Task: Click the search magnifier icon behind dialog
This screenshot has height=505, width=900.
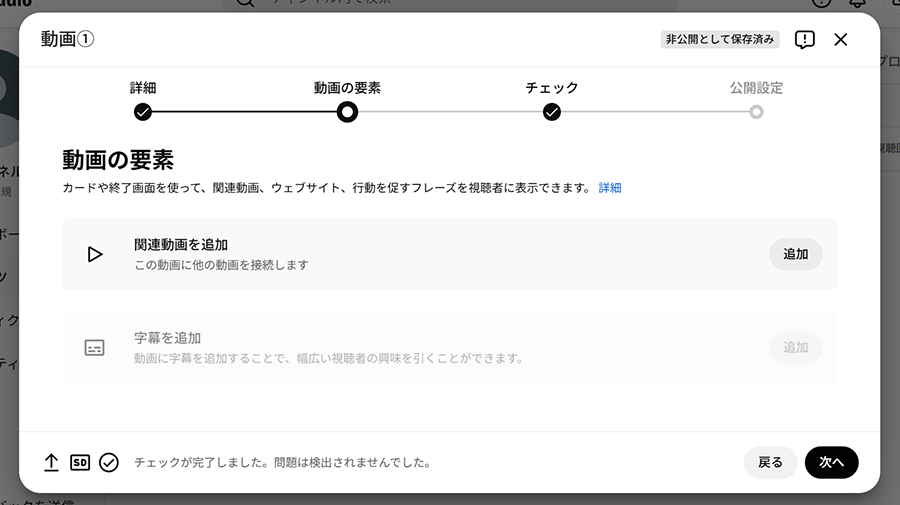Action: pos(243,4)
